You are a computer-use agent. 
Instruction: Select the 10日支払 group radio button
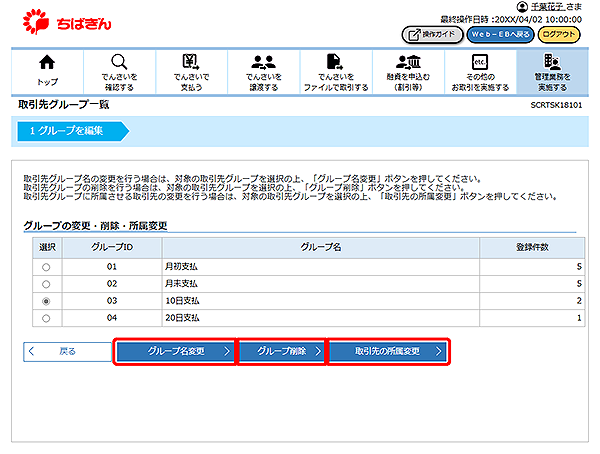pyautogui.click(x=46, y=301)
